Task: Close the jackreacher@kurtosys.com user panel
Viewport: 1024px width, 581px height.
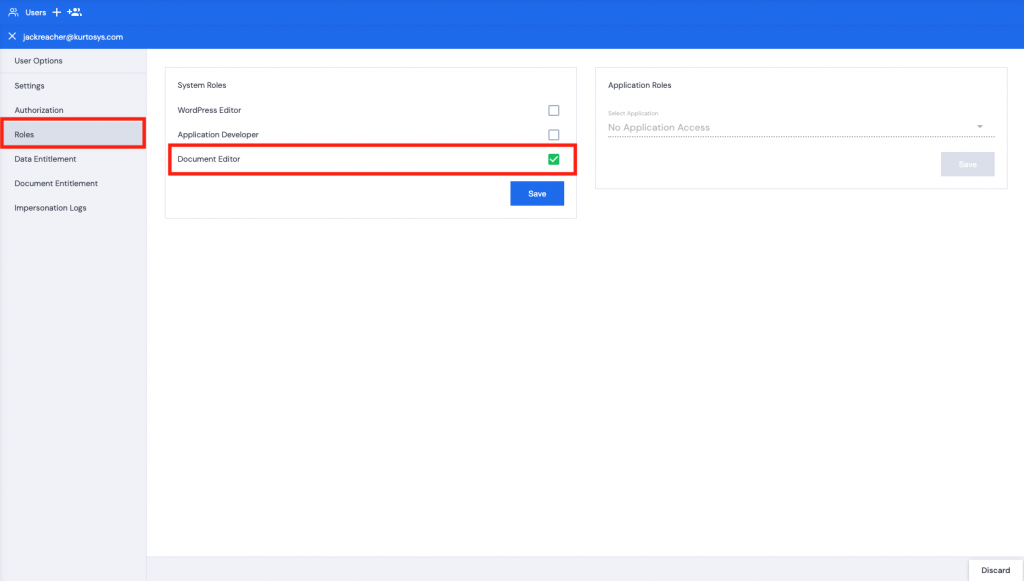Action: click(12, 37)
